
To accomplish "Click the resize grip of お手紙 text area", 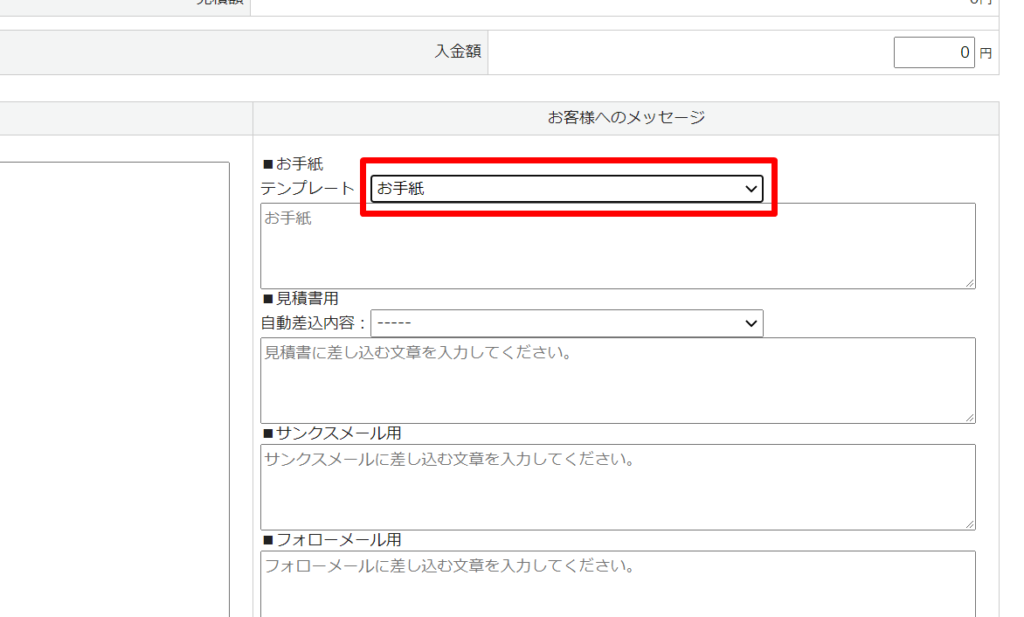I will pos(970,283).
